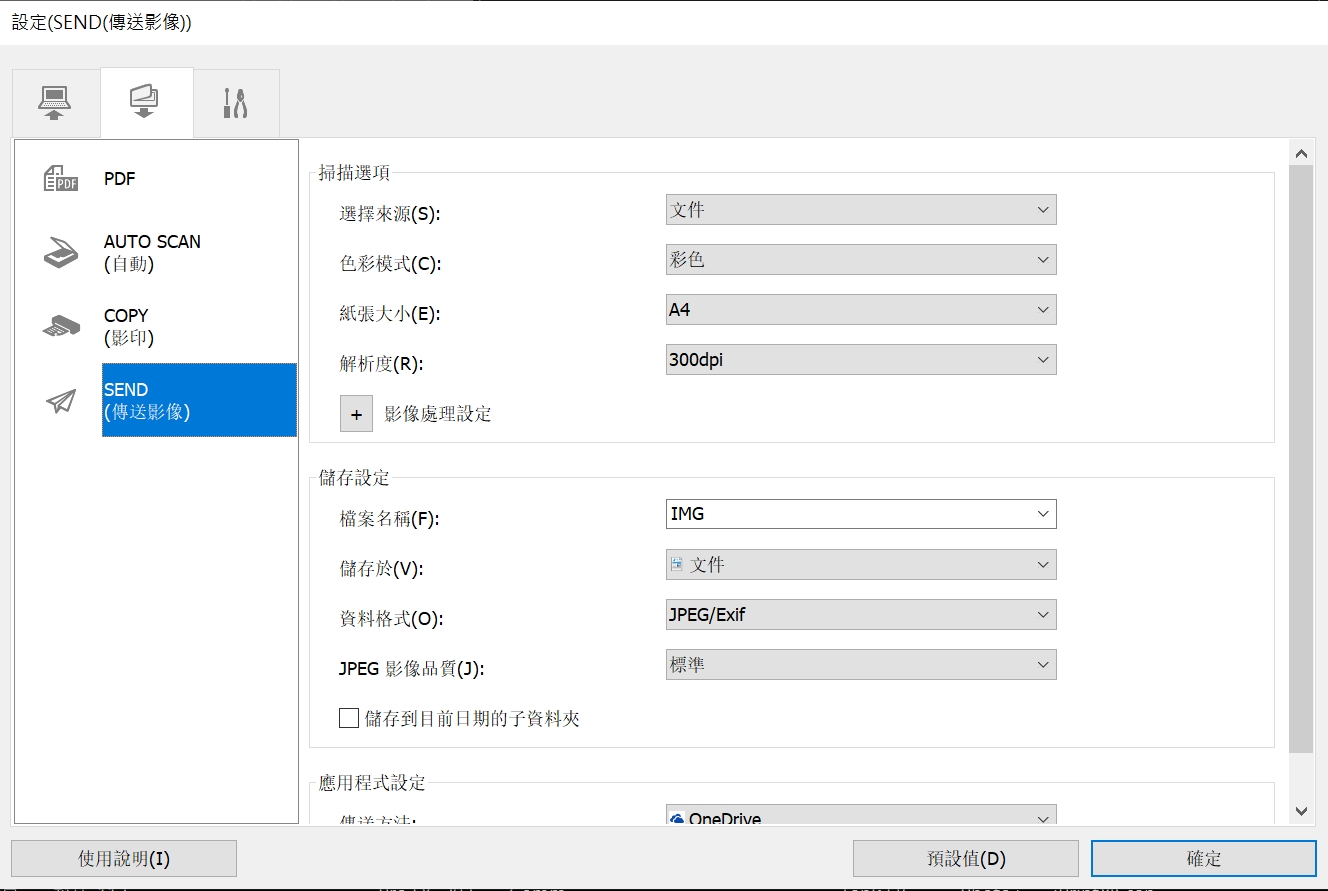1328x891 pixels.
Task: Click the scrollbar down arrow
Action: (1301, 811)
